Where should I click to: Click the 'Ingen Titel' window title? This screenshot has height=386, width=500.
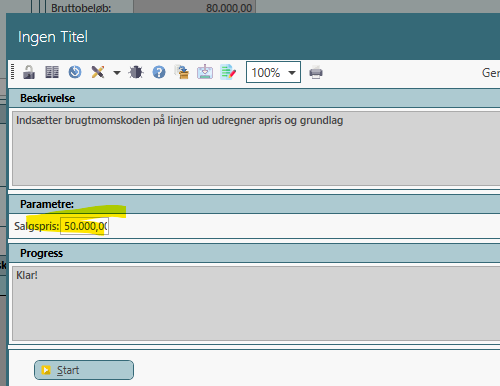point(53,37)
